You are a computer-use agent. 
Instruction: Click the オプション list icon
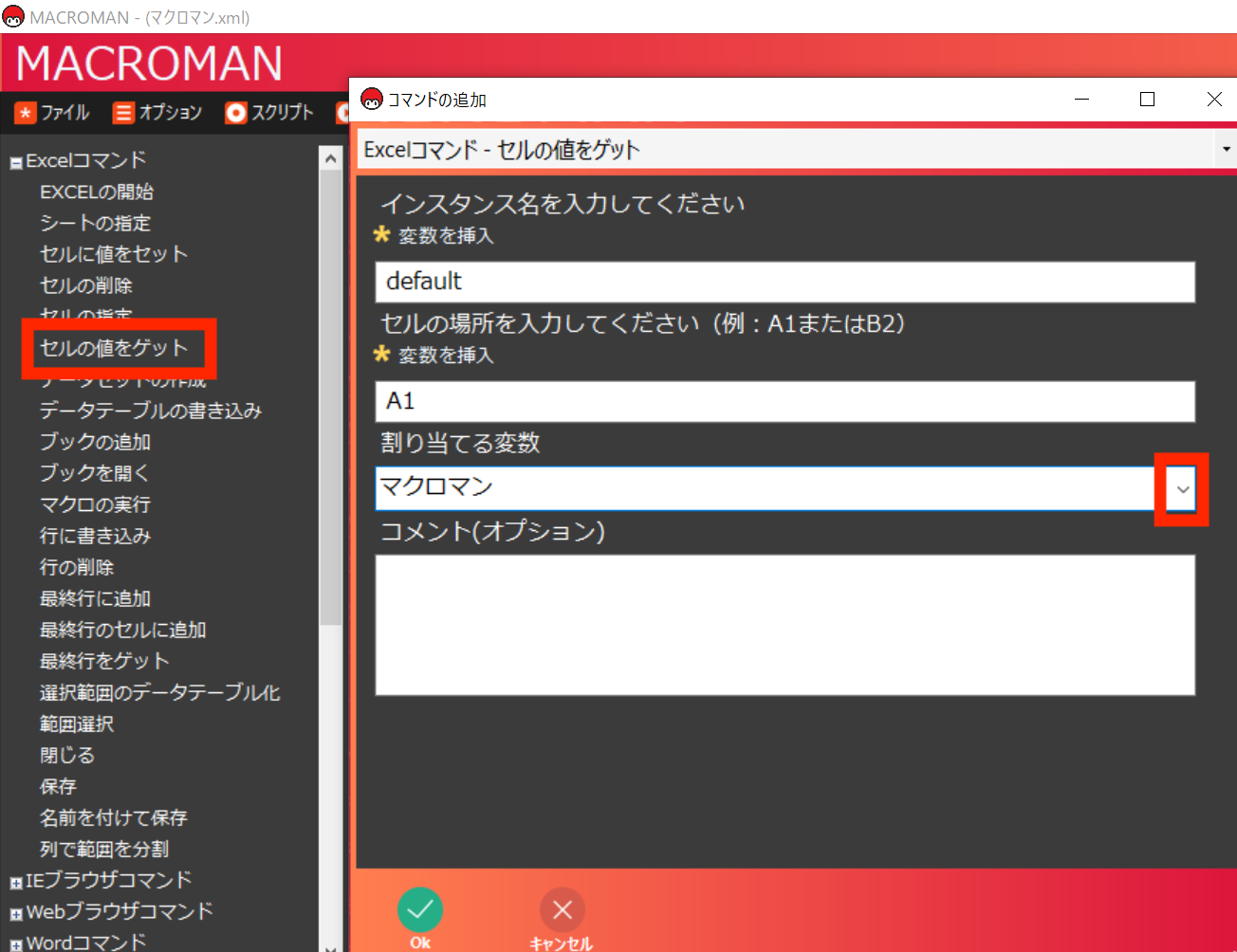pyautogui.click(x=123, y=114)
